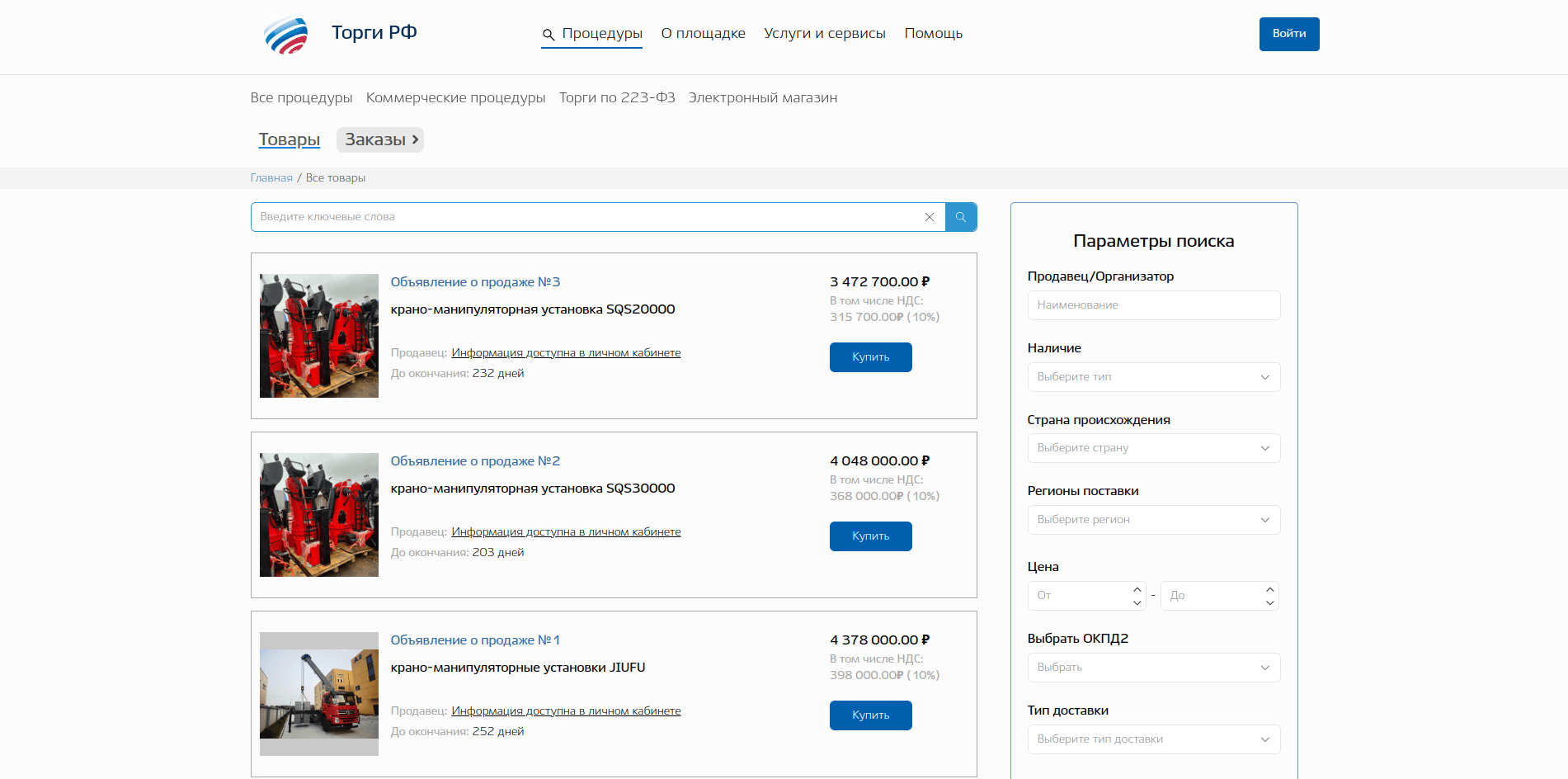Click the Торги РФ logo icon
Screen dimensions: 1568x779
(x=286, y=35)
